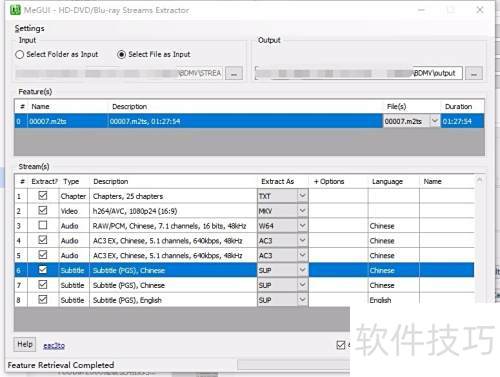
Task: Click the Streams list scrollbar up arrow
Action: [x=479, y=180]
